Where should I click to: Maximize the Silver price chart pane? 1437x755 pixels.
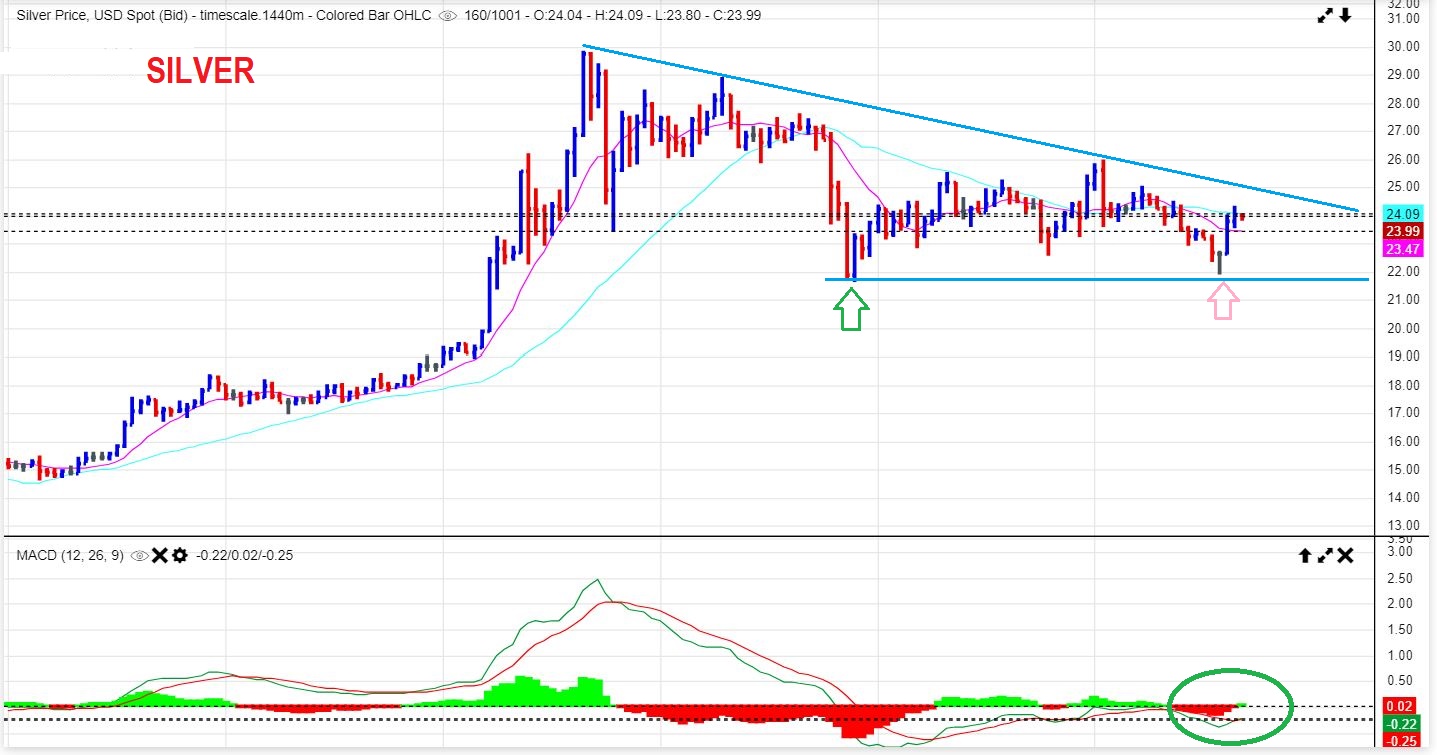pos(1326,15)
